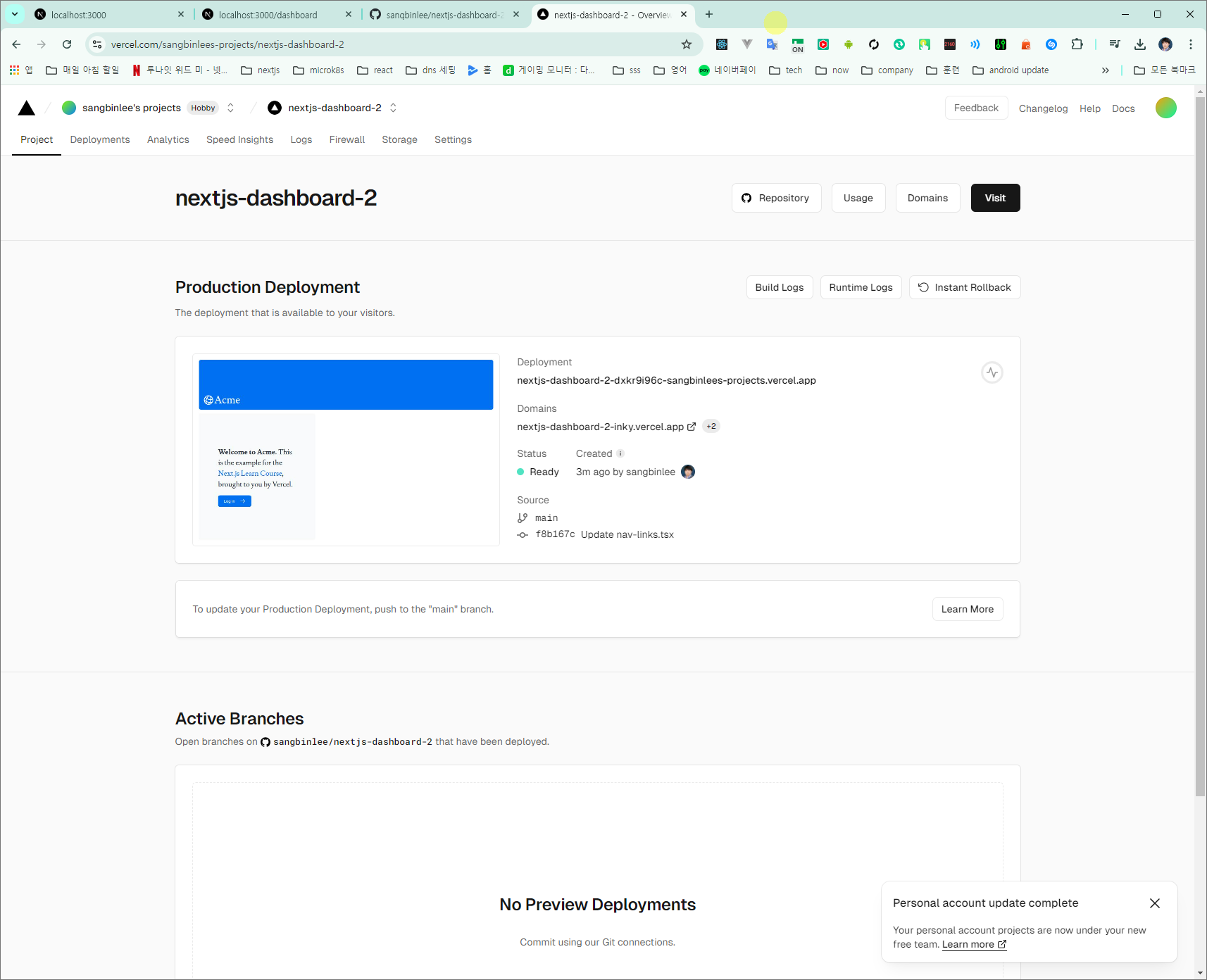Open the tech bookmark folder
Viewport: 1207px width, 980px height.
tap(786, 70)
